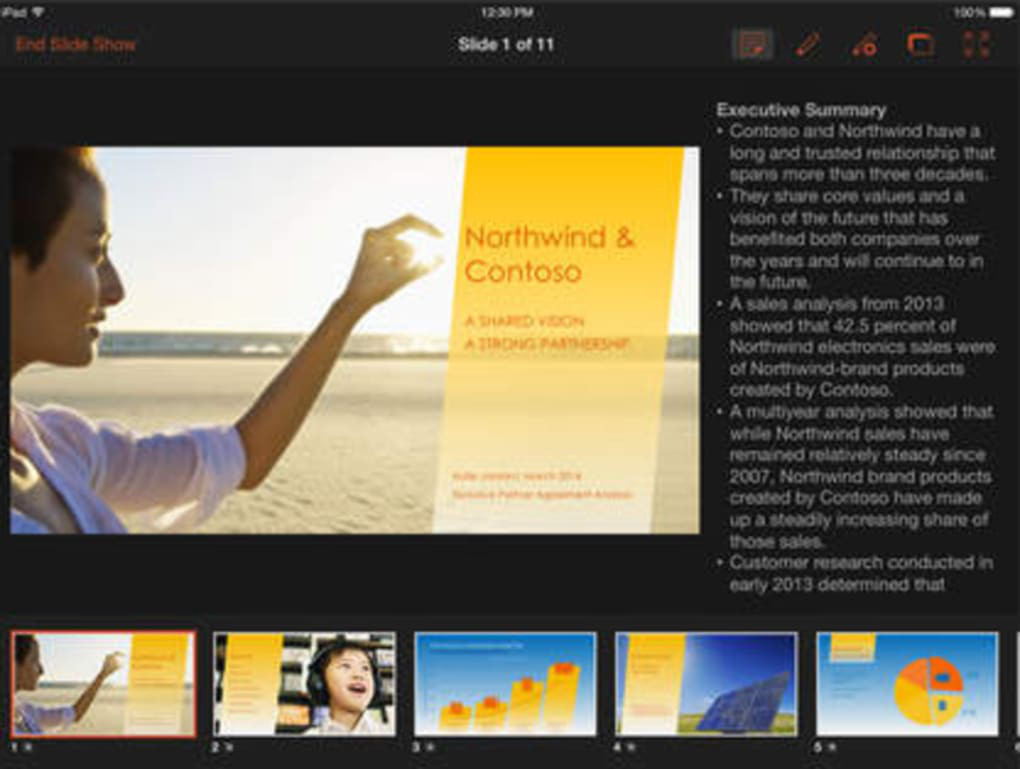The width and height of the screenshot is (1020, 769).
Task: Tap transition star under slide 5 thumbnail
Action: tap(833, 748)
